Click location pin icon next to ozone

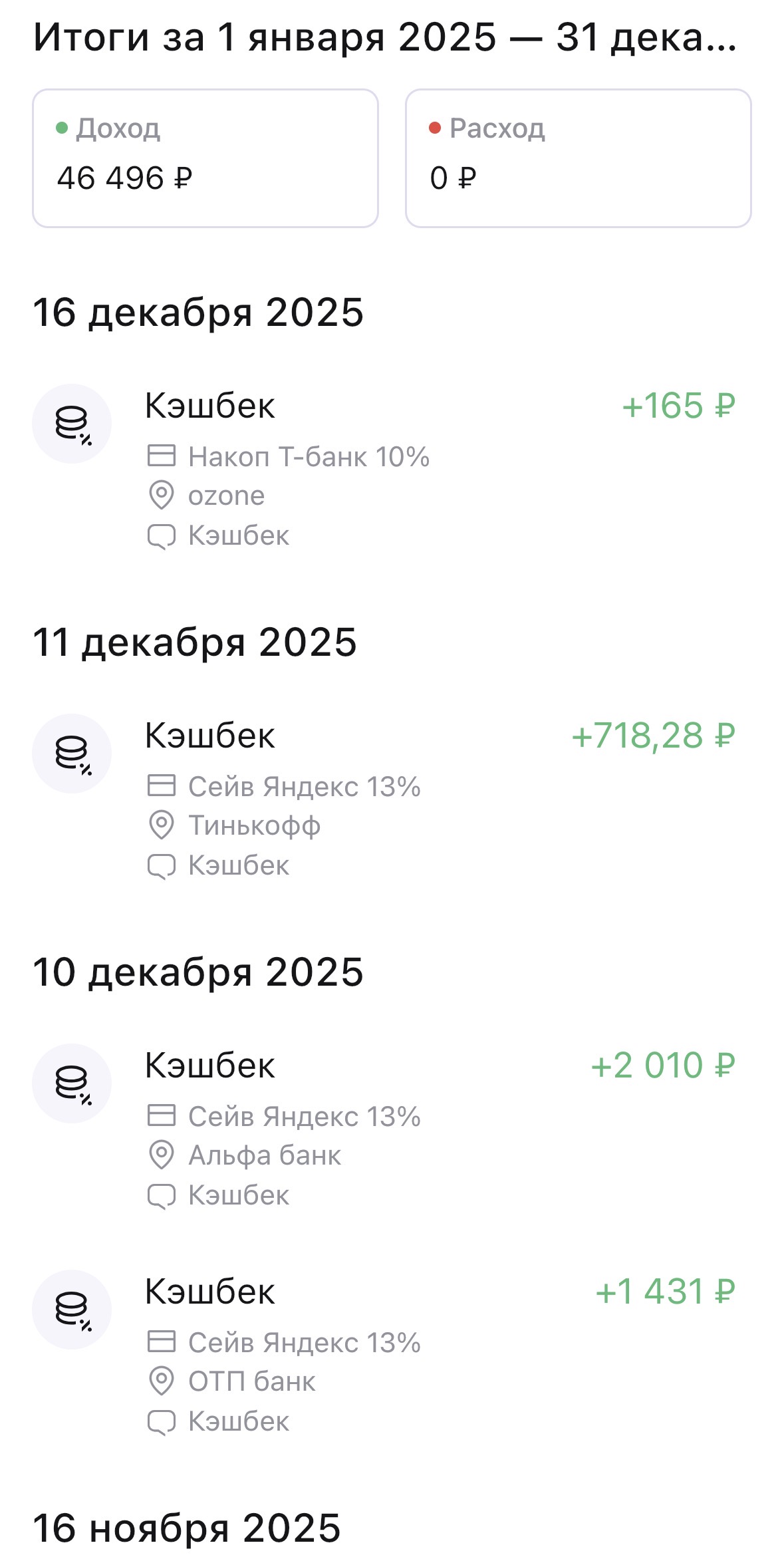click(x=161, y=496)
